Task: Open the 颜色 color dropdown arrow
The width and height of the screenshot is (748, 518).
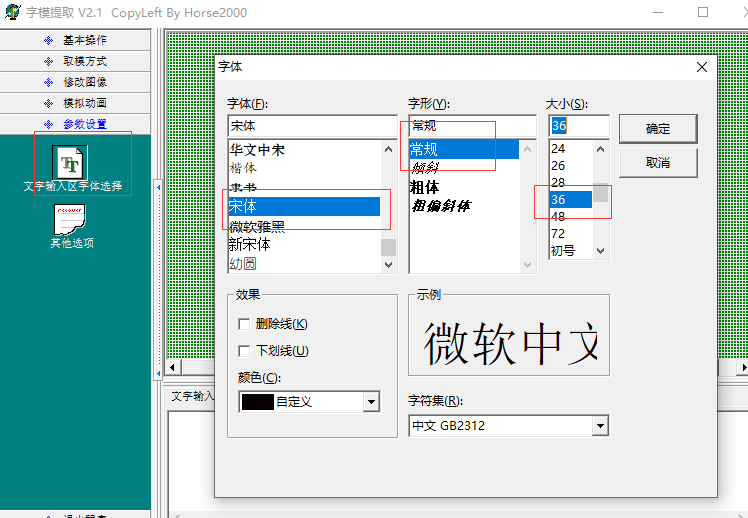Action: pyautogui.click(x=371, y=402)
